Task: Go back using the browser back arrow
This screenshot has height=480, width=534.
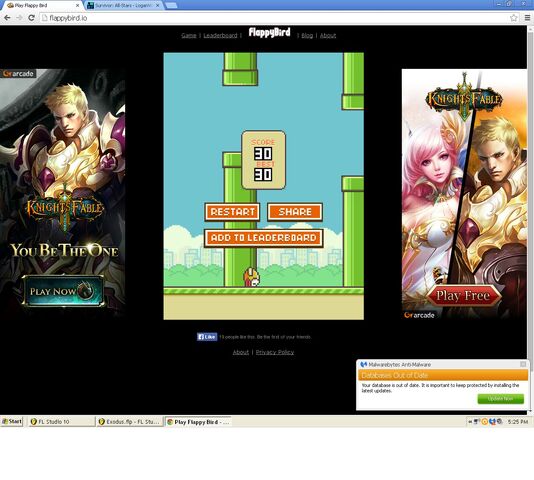Action: click(7, 18)
